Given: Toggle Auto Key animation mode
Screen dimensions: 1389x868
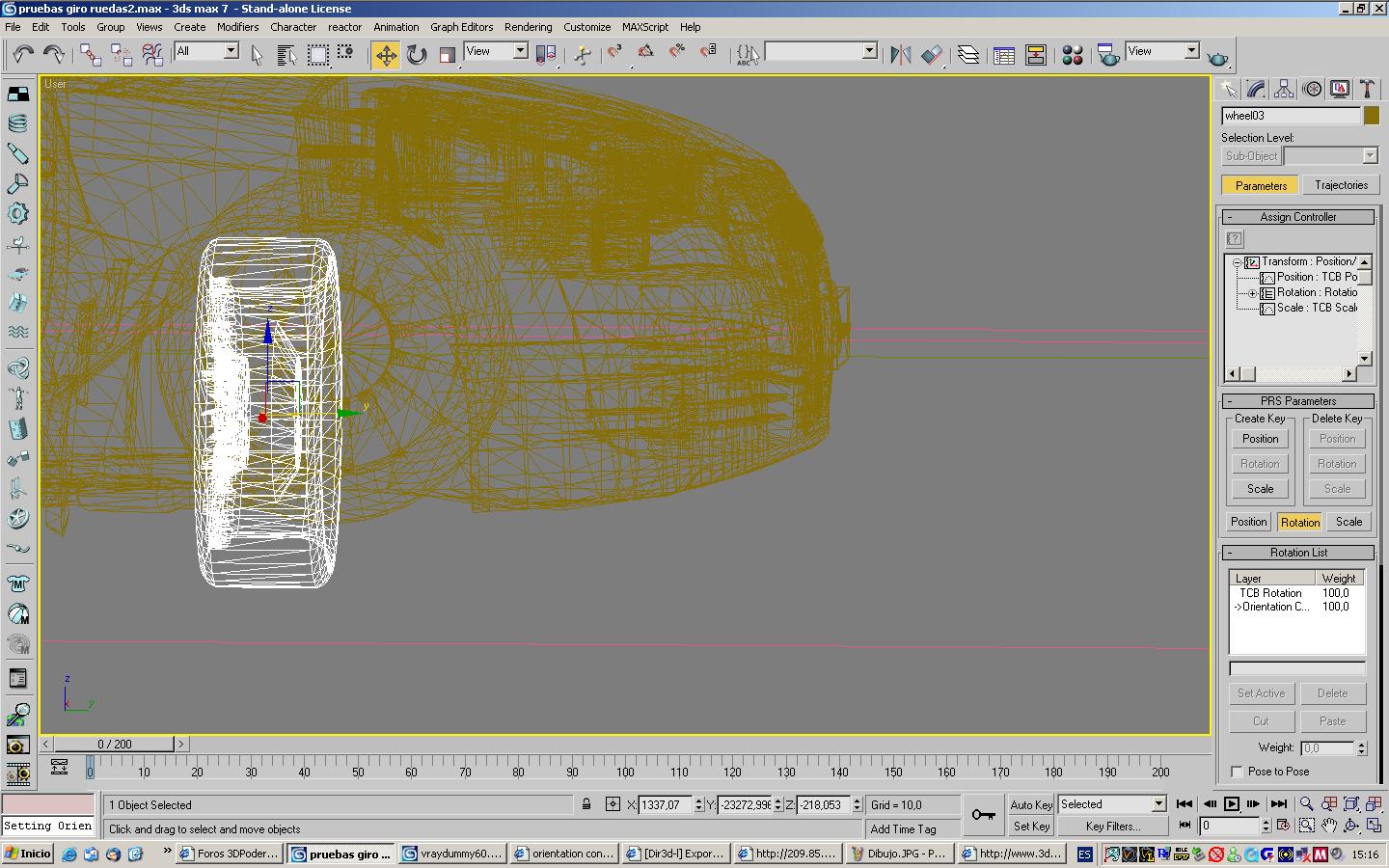Looking at the screenshot, I should 1030,804.
